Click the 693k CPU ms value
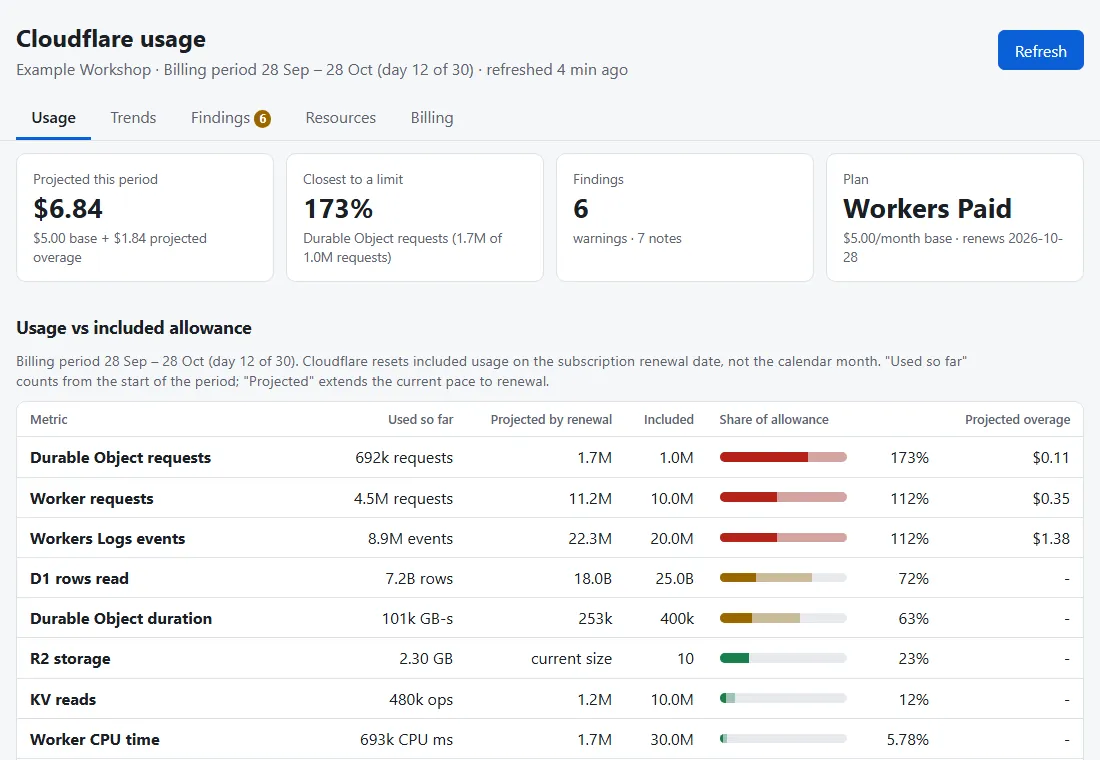The width and height of the screenshot is (1100, 760). click(x=406, y=739)
